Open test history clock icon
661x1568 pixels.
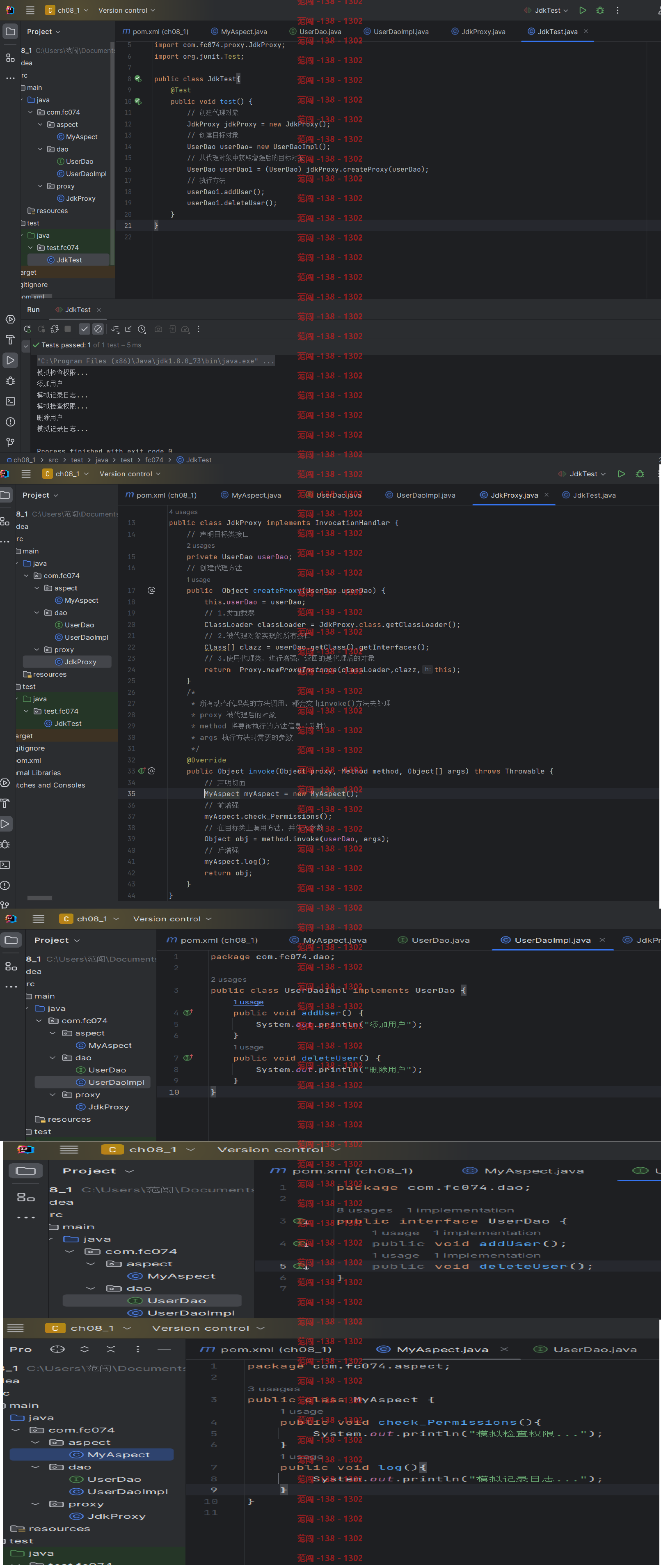point(142,329)
